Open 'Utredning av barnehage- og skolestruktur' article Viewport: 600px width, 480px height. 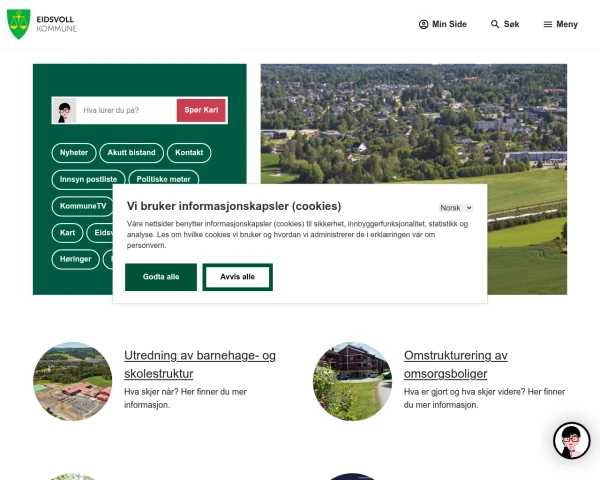(x=200, y=364)
